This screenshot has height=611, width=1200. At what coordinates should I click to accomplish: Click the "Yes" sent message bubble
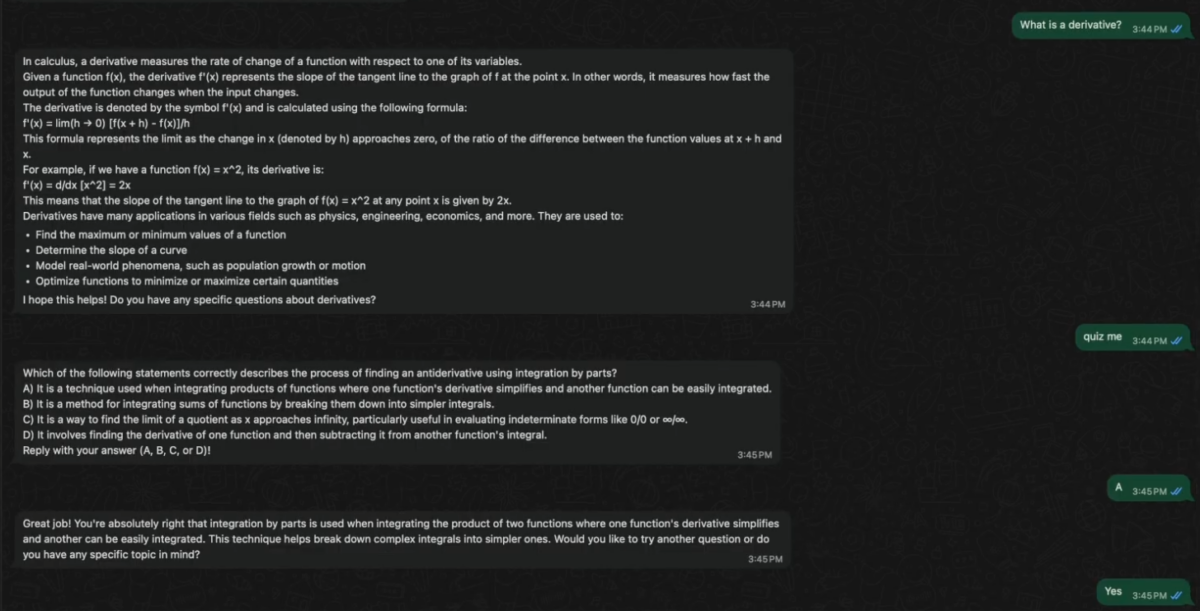(1113, 592)
